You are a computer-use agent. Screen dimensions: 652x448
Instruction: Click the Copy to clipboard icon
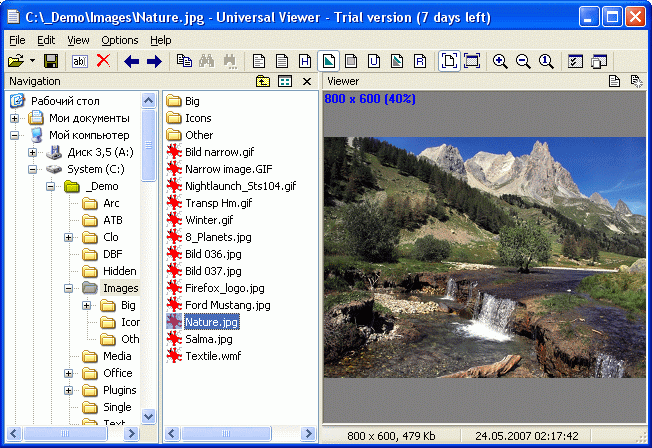pos(184,61)
